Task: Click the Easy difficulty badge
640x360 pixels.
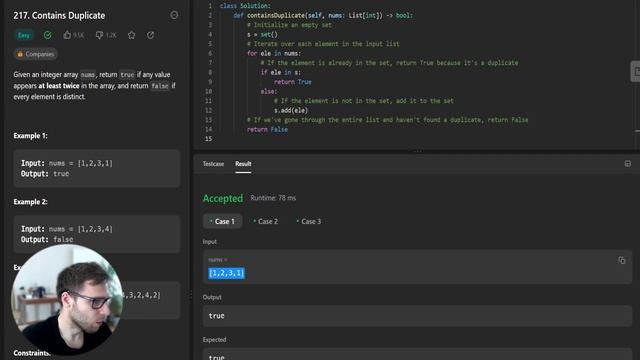Action: [x=24, y=35]
